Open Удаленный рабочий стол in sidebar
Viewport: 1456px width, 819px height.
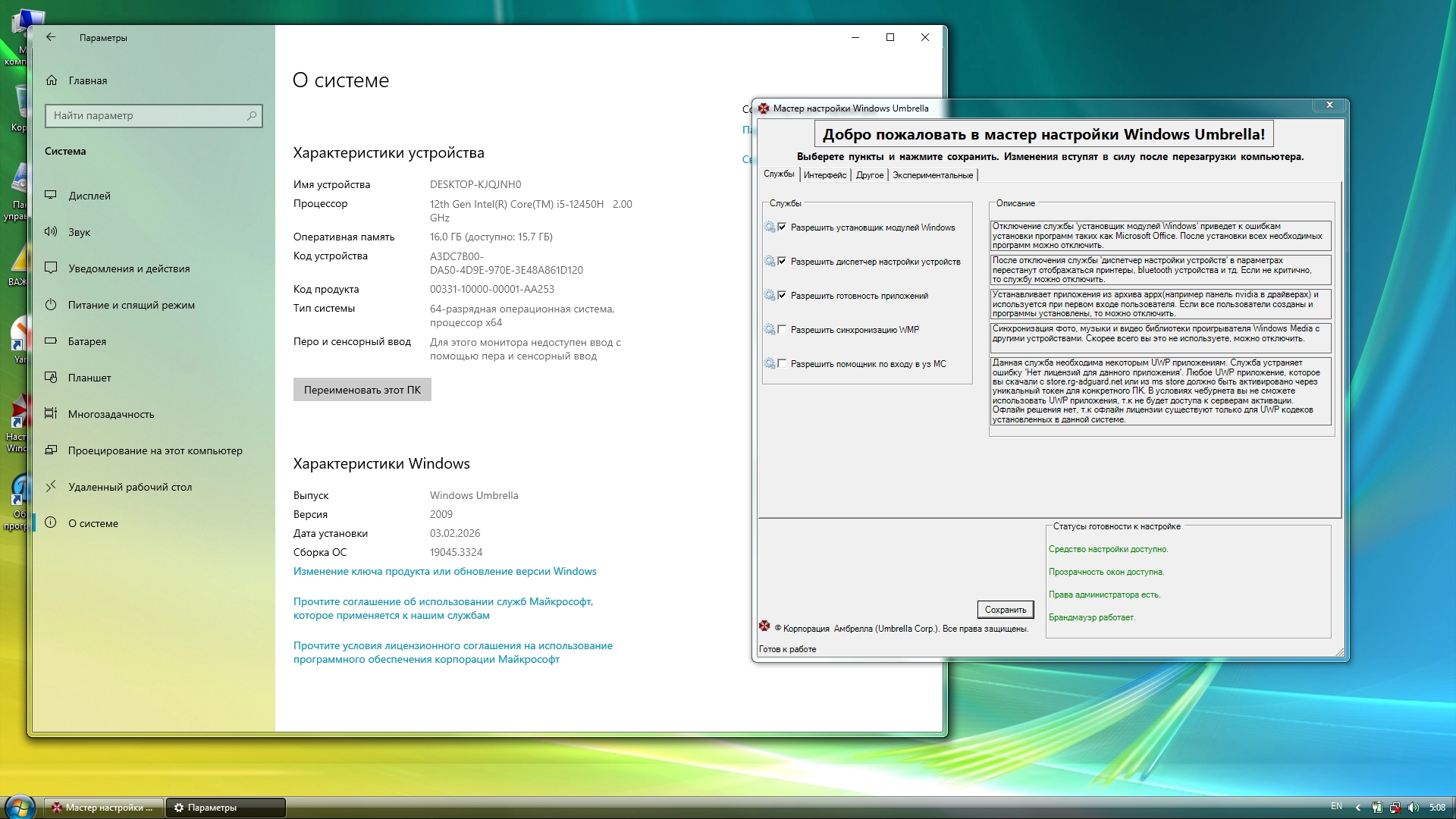tap(130, 487)
